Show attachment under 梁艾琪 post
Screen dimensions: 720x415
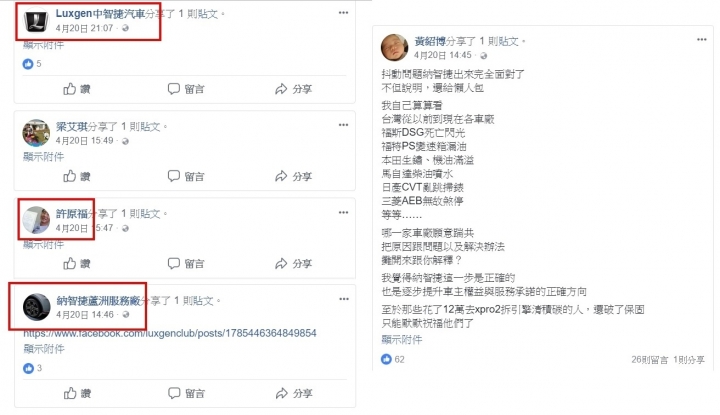(44, 157)
